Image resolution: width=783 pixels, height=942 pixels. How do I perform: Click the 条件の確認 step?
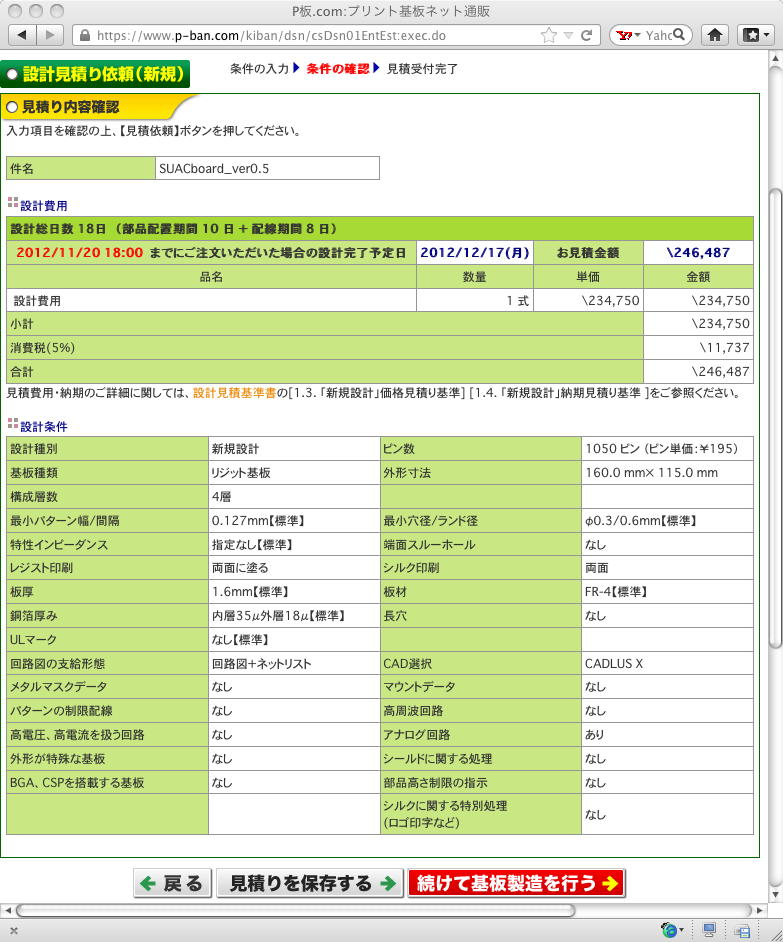tap(338, 68)
